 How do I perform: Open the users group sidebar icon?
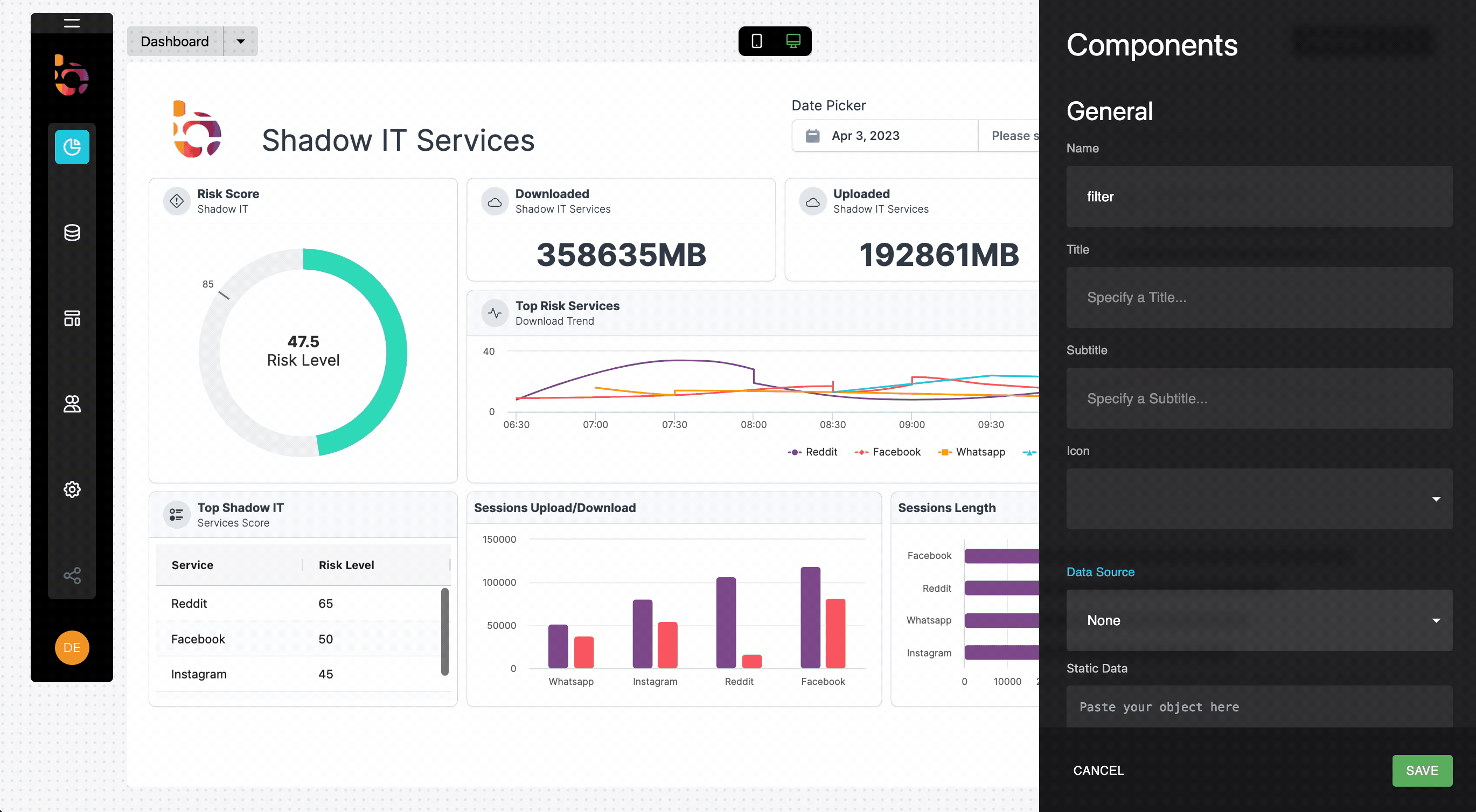(x=72, y=404)
